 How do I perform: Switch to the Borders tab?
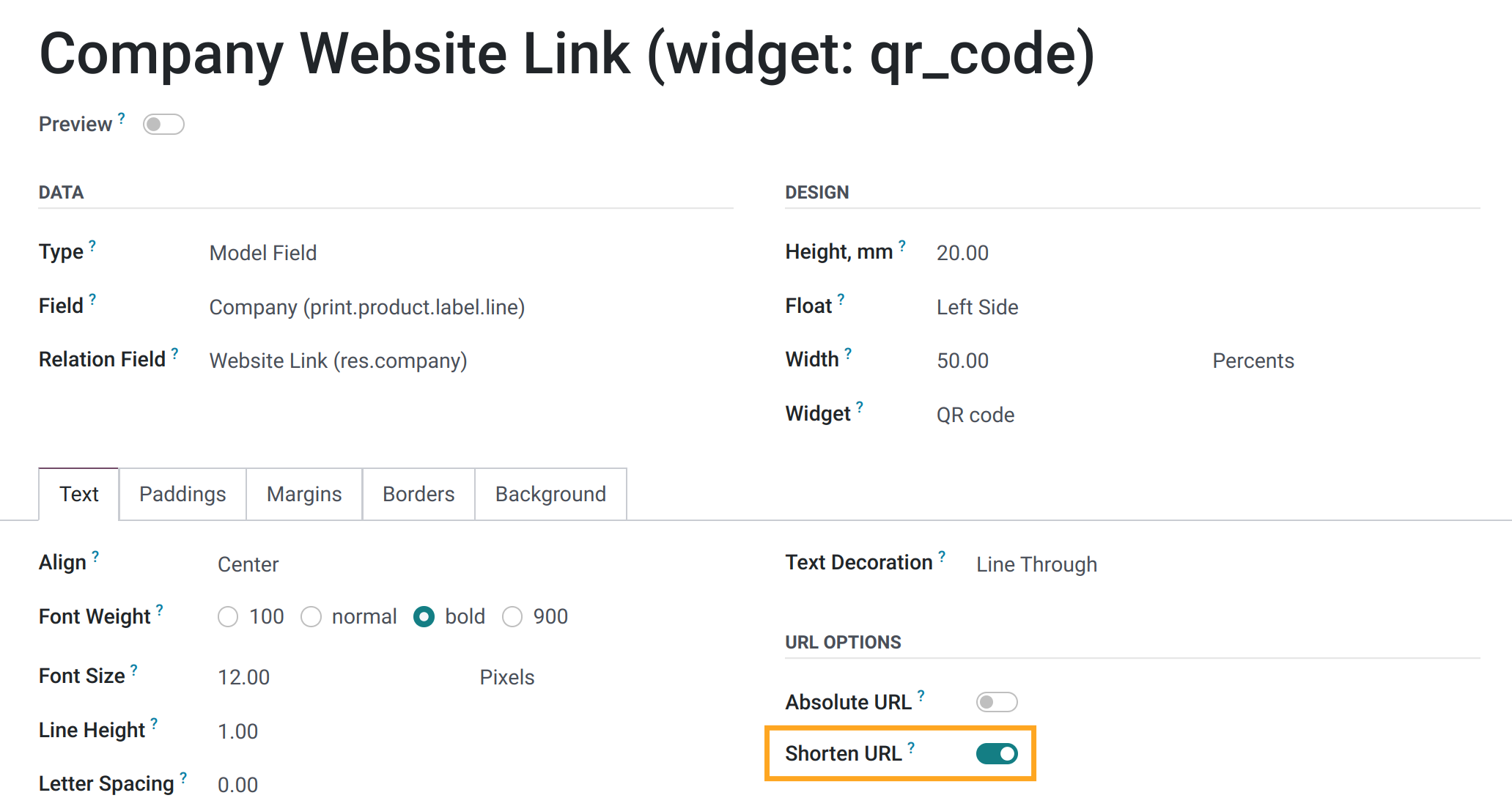click(418, 494)
